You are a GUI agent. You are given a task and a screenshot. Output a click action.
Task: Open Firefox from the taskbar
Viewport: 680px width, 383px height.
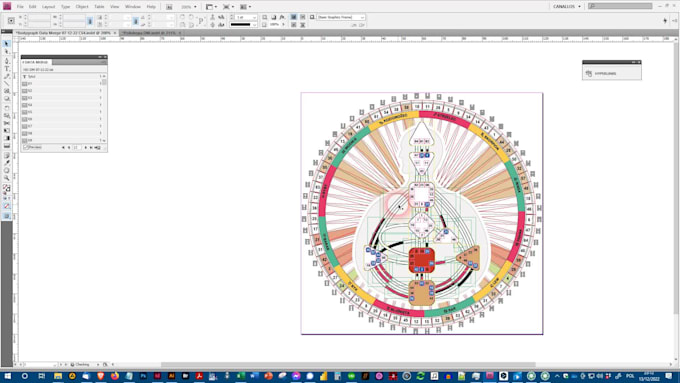114,376
